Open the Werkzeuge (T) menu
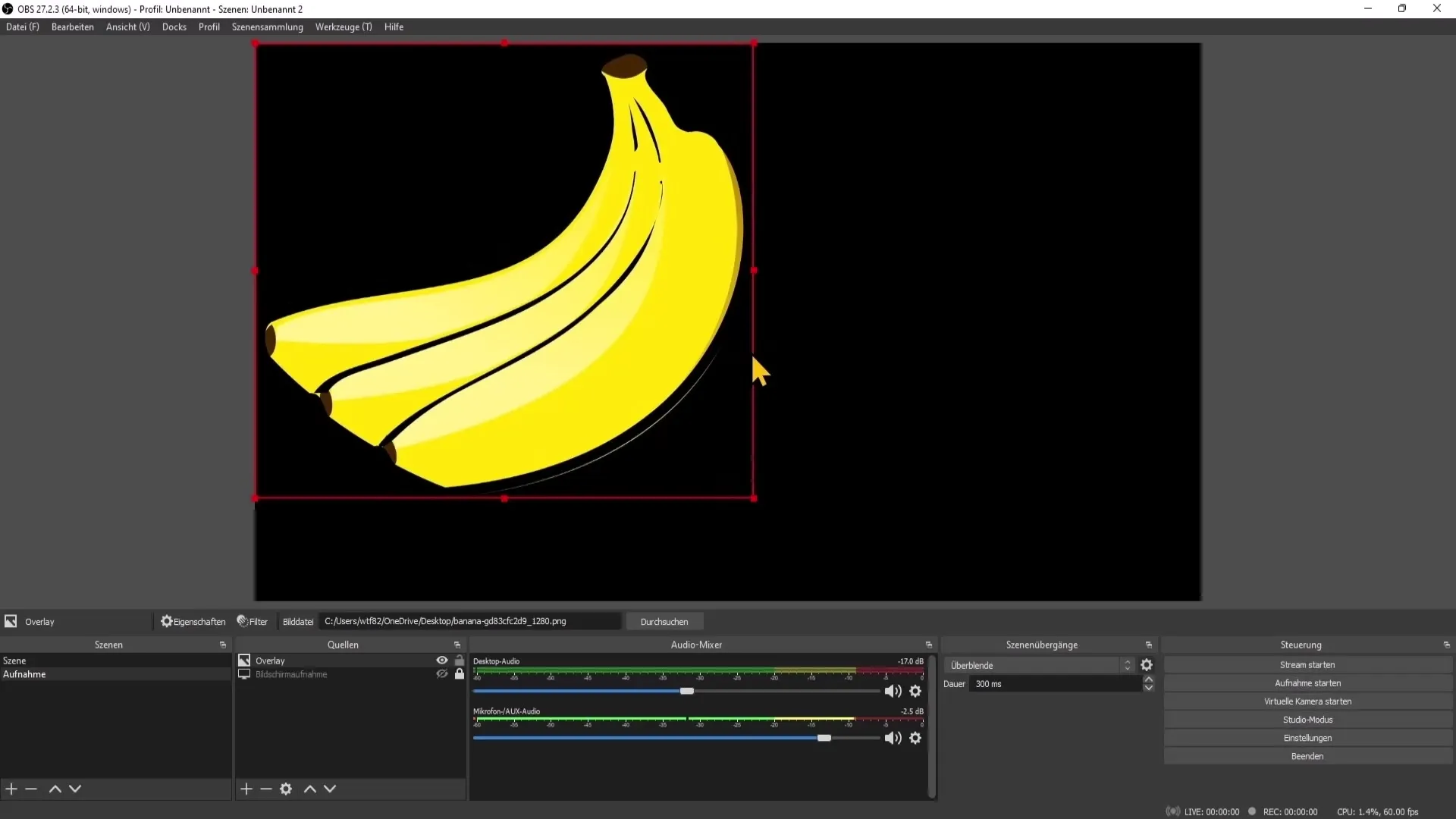This screenshot has height=819, width=1456. (344, 27)
